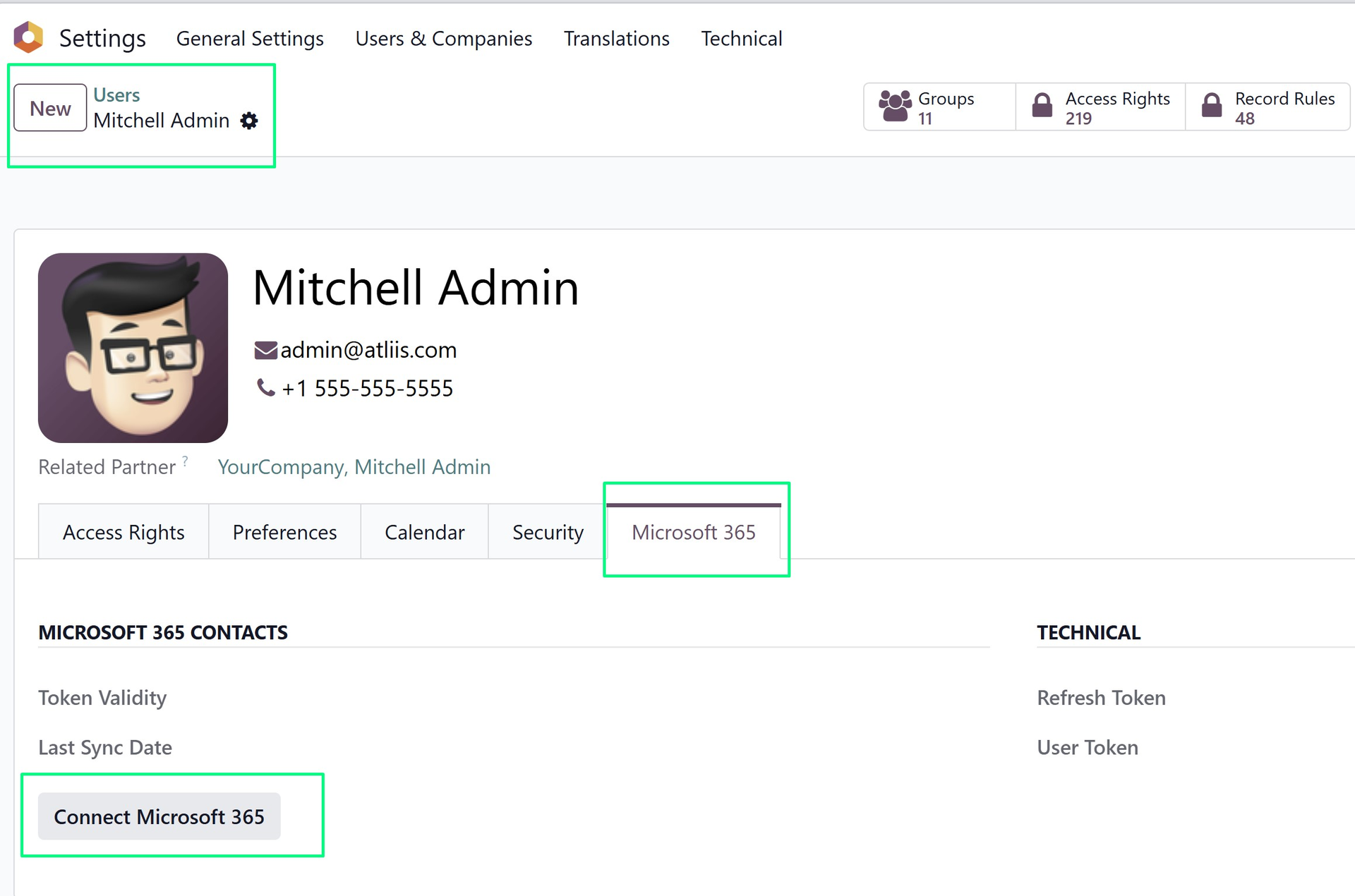
Task: Open the Record Rules 48 stat button
Action: 1267,107
